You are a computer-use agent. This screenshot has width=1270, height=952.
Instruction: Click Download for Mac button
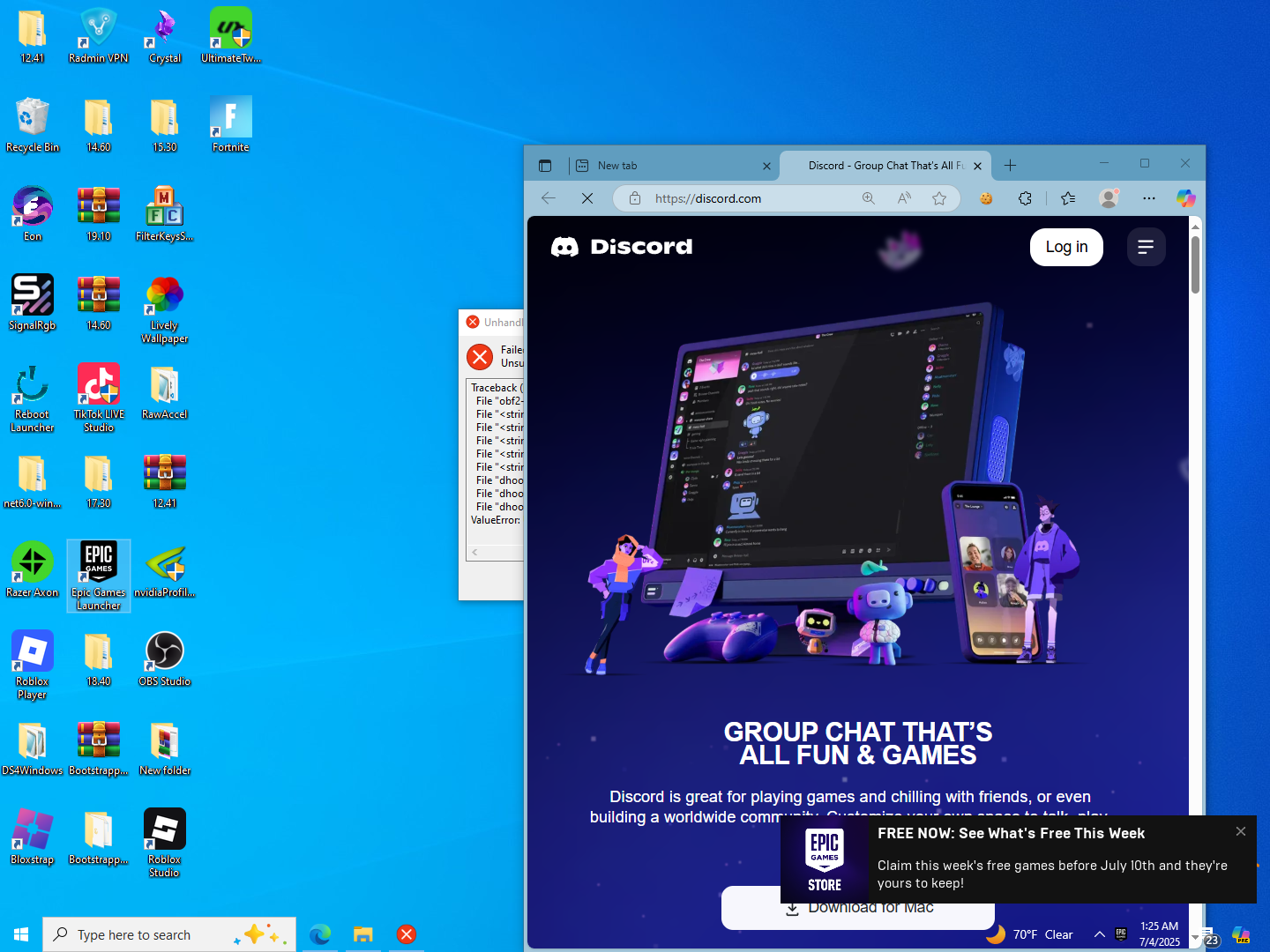[858, 907]
